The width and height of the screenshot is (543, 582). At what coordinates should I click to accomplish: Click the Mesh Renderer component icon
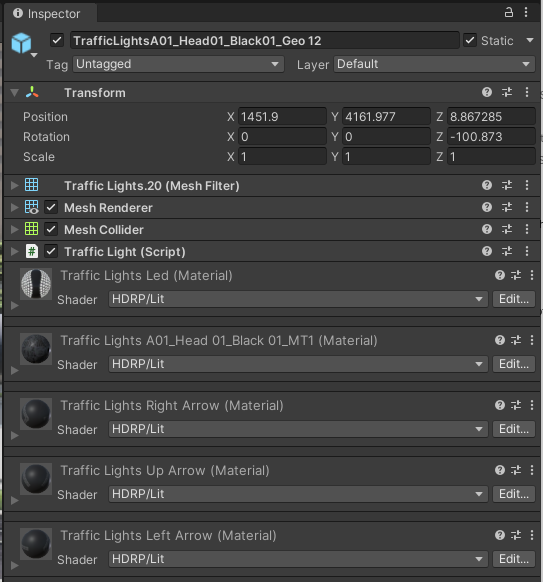click(32, 207)
